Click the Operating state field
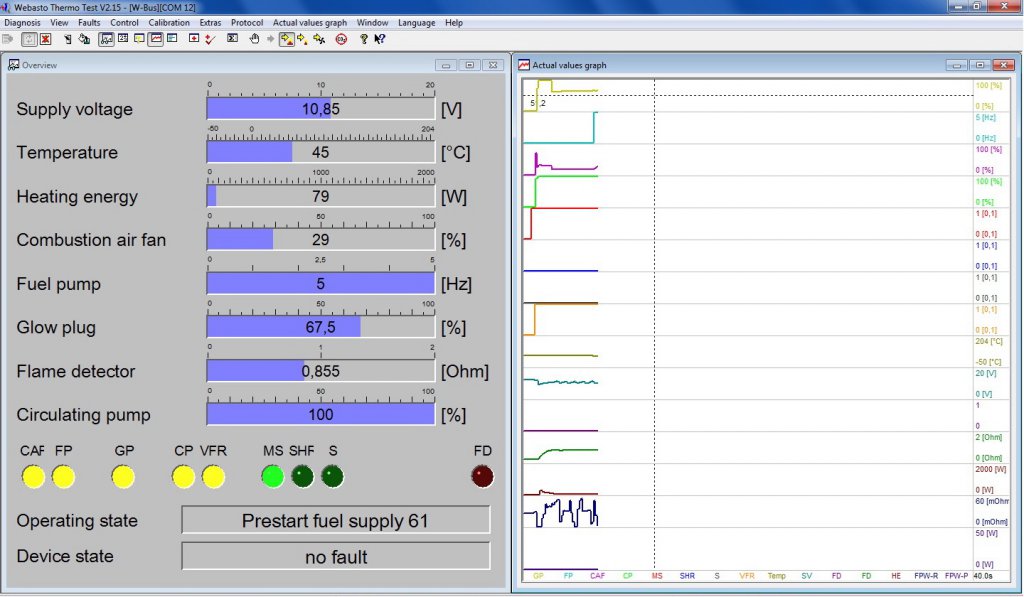This screenshot has width=1024, height=597. pos(335,520)
